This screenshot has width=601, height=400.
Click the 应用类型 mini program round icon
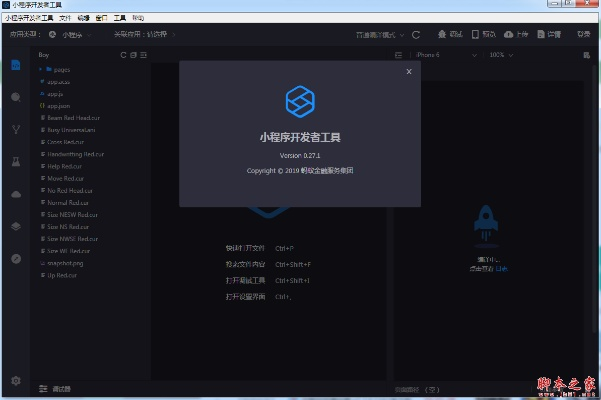tap(52, 34)
